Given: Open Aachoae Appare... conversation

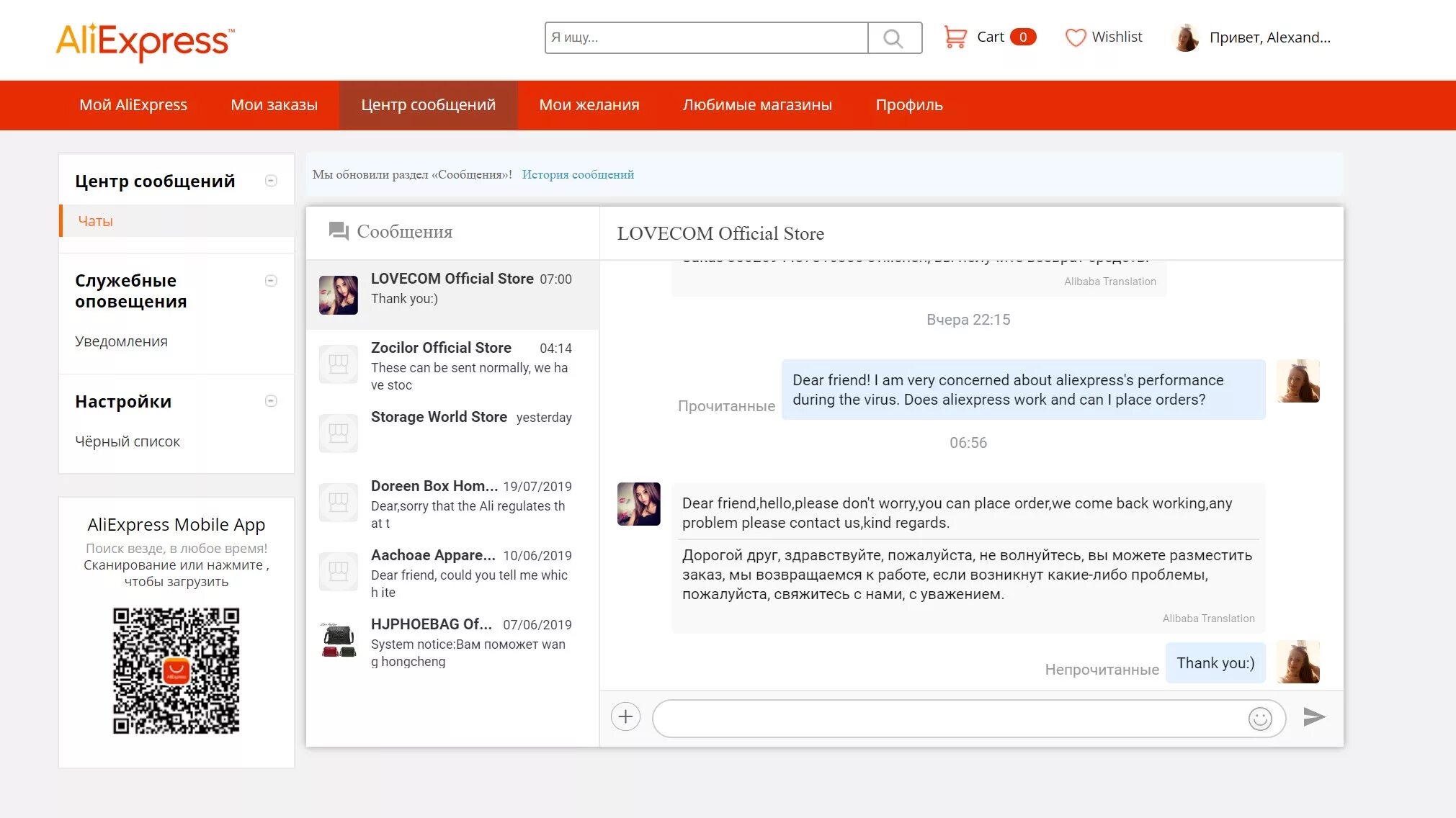Looking at the screenshot, I should (452, 572).
